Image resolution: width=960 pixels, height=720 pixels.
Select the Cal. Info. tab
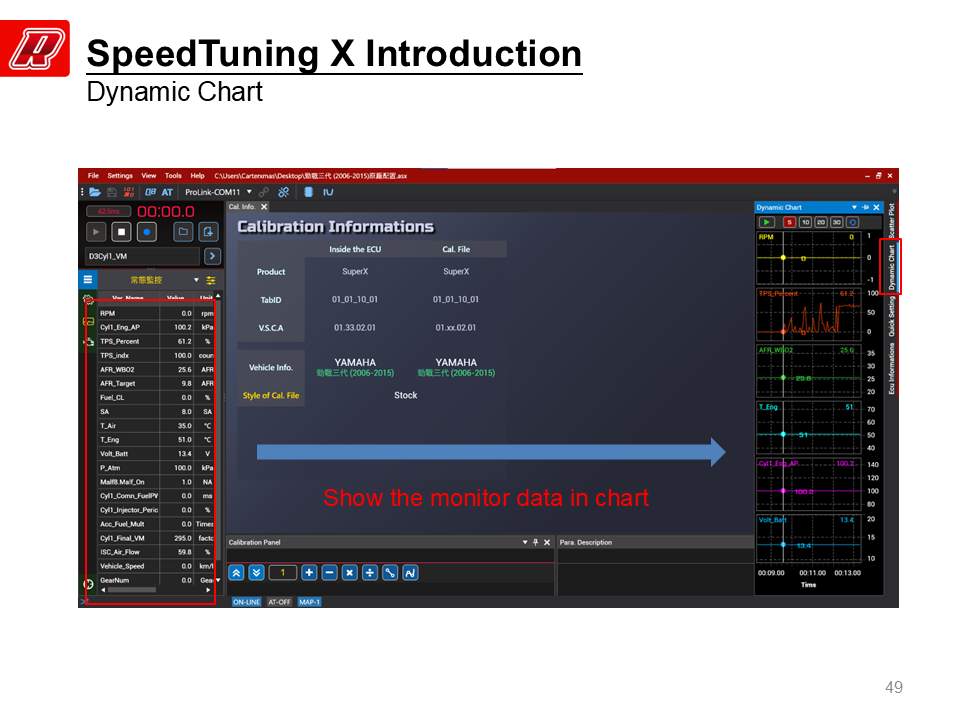pos(242,207)
